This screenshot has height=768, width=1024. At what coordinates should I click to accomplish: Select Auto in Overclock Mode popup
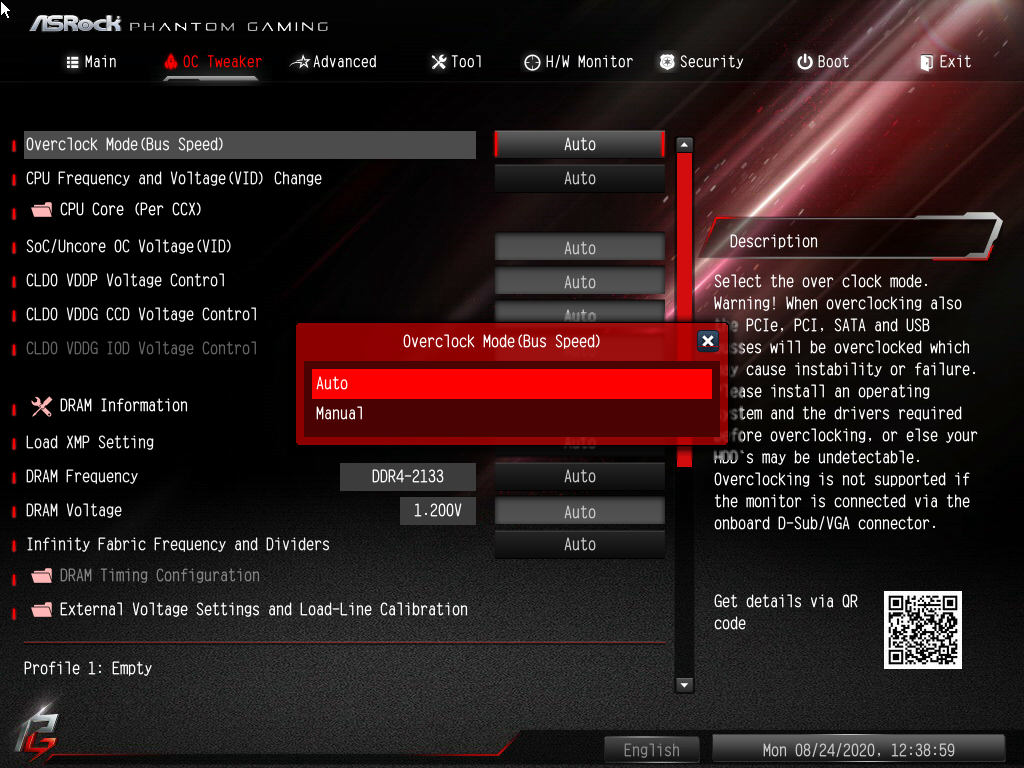[512, 384]
